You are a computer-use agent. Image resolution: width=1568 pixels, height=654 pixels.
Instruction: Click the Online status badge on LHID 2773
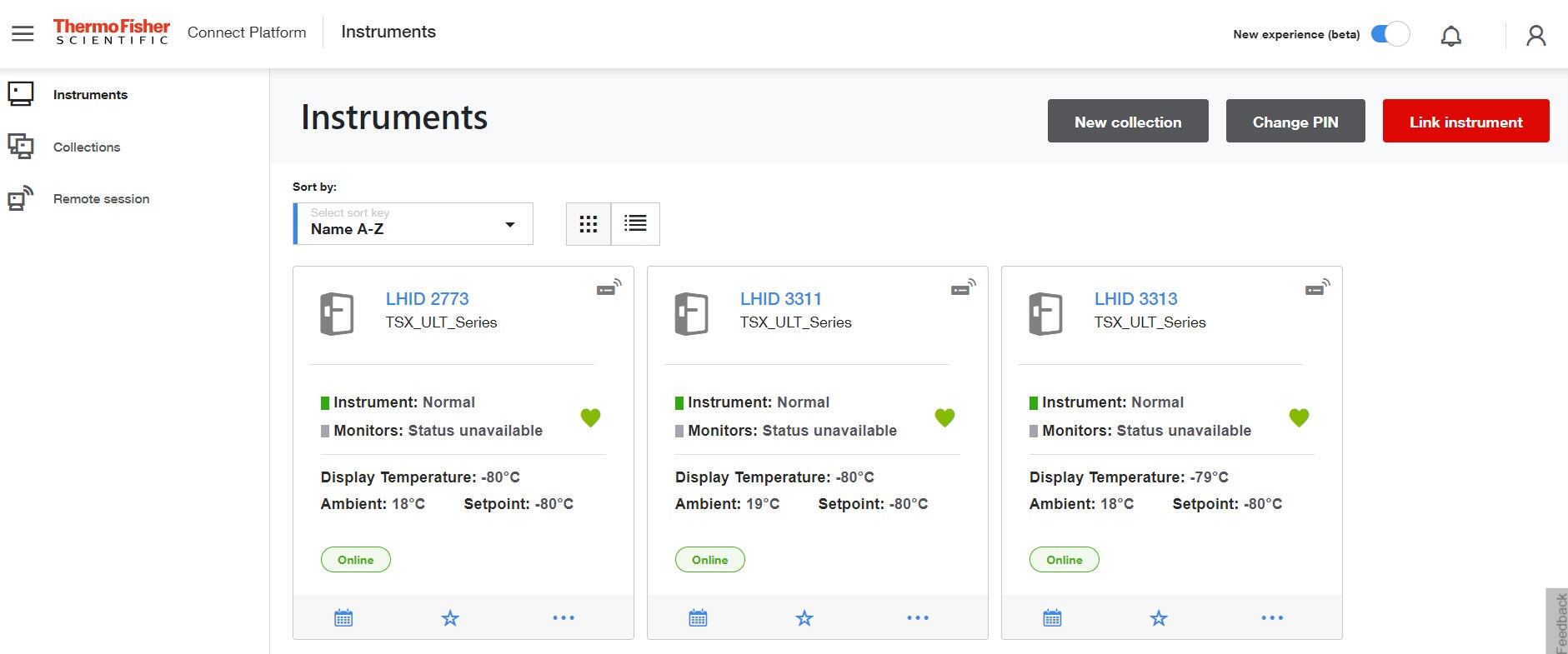pos(356,560)
